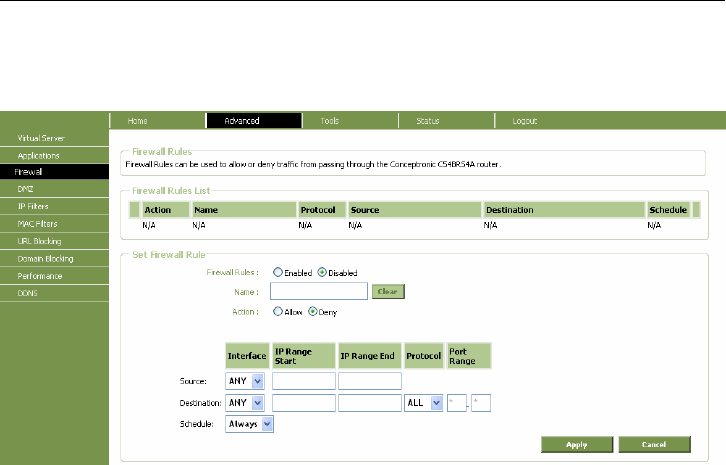Viewport: 726px width, 465px height.
Task: Select the Disabled radio for Firewall Rules
Action: tap(323, 272)
